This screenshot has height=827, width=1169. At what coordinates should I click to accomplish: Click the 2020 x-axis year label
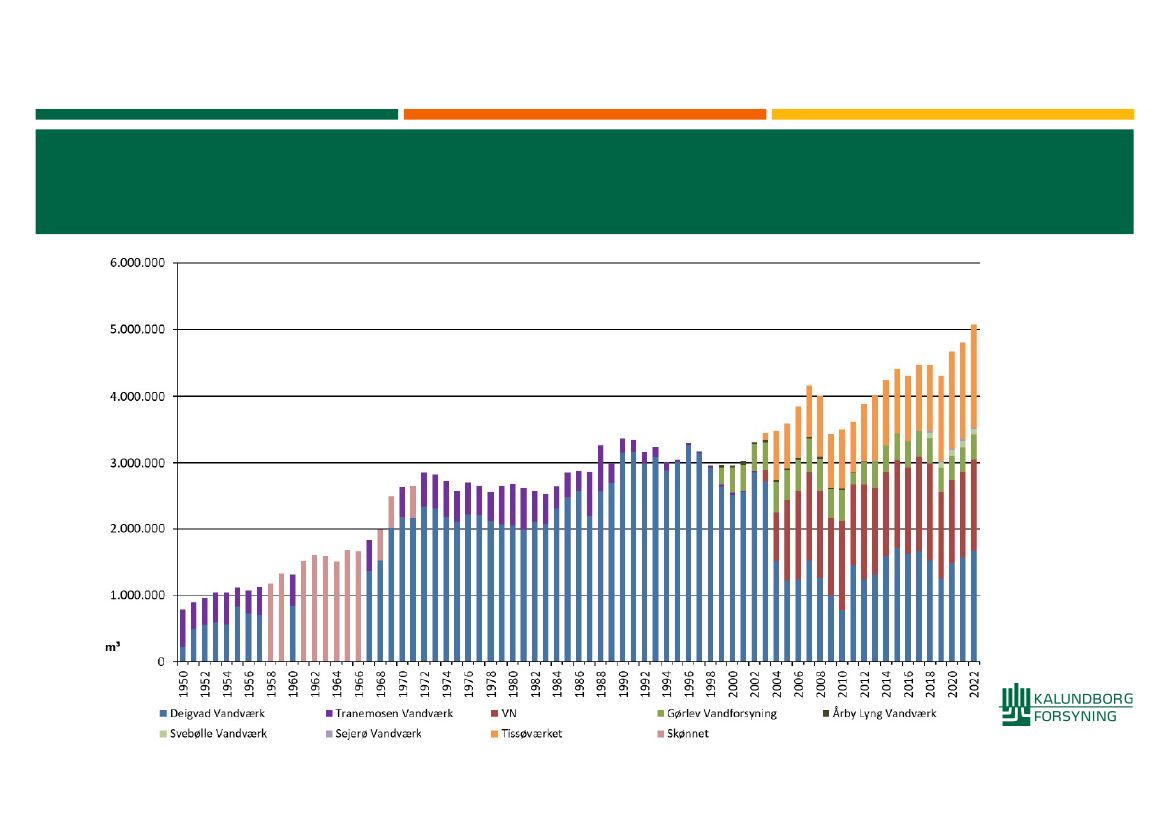[953, 684]
